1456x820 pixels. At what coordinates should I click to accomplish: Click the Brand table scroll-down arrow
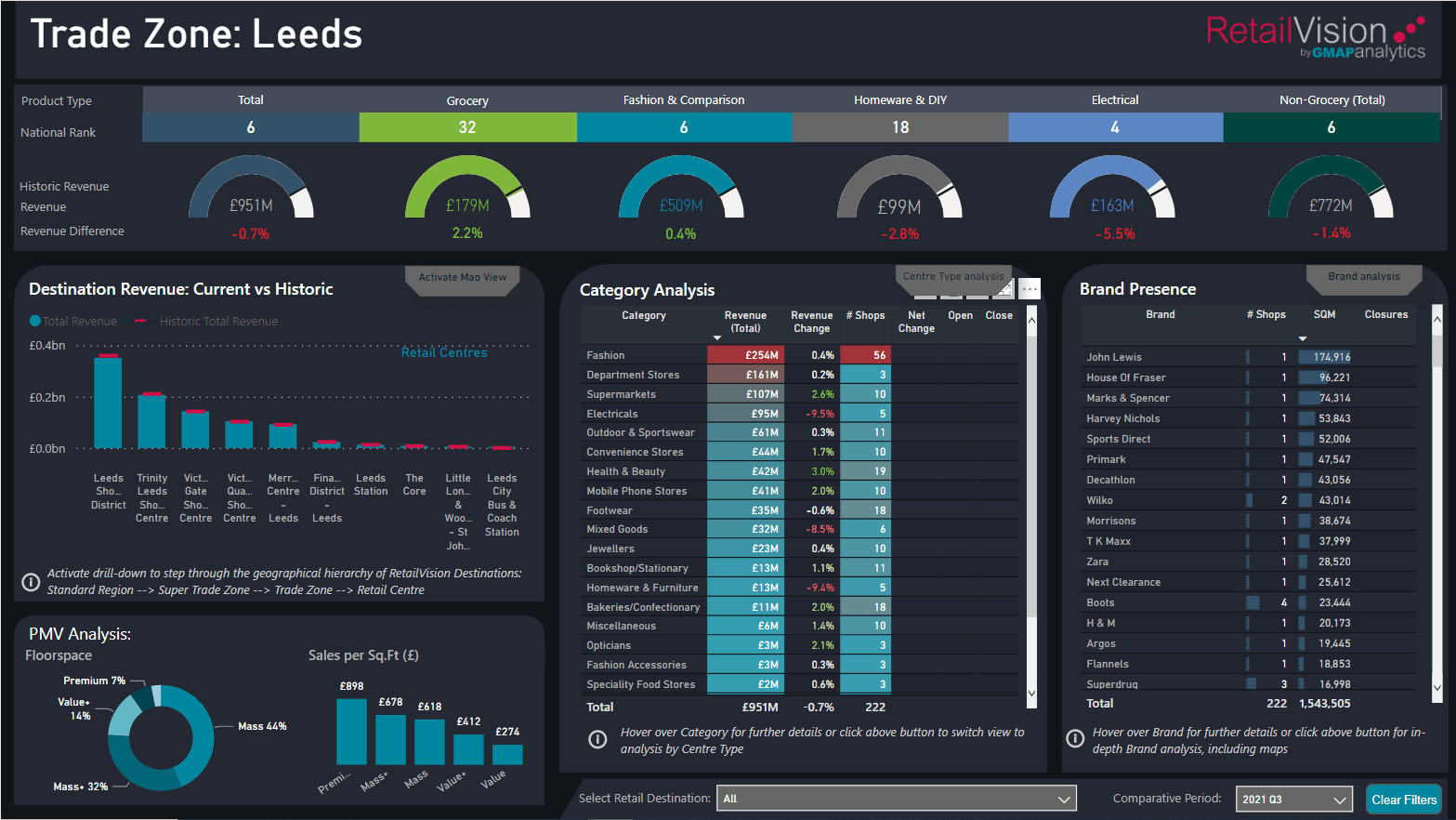coord(1437,688)
